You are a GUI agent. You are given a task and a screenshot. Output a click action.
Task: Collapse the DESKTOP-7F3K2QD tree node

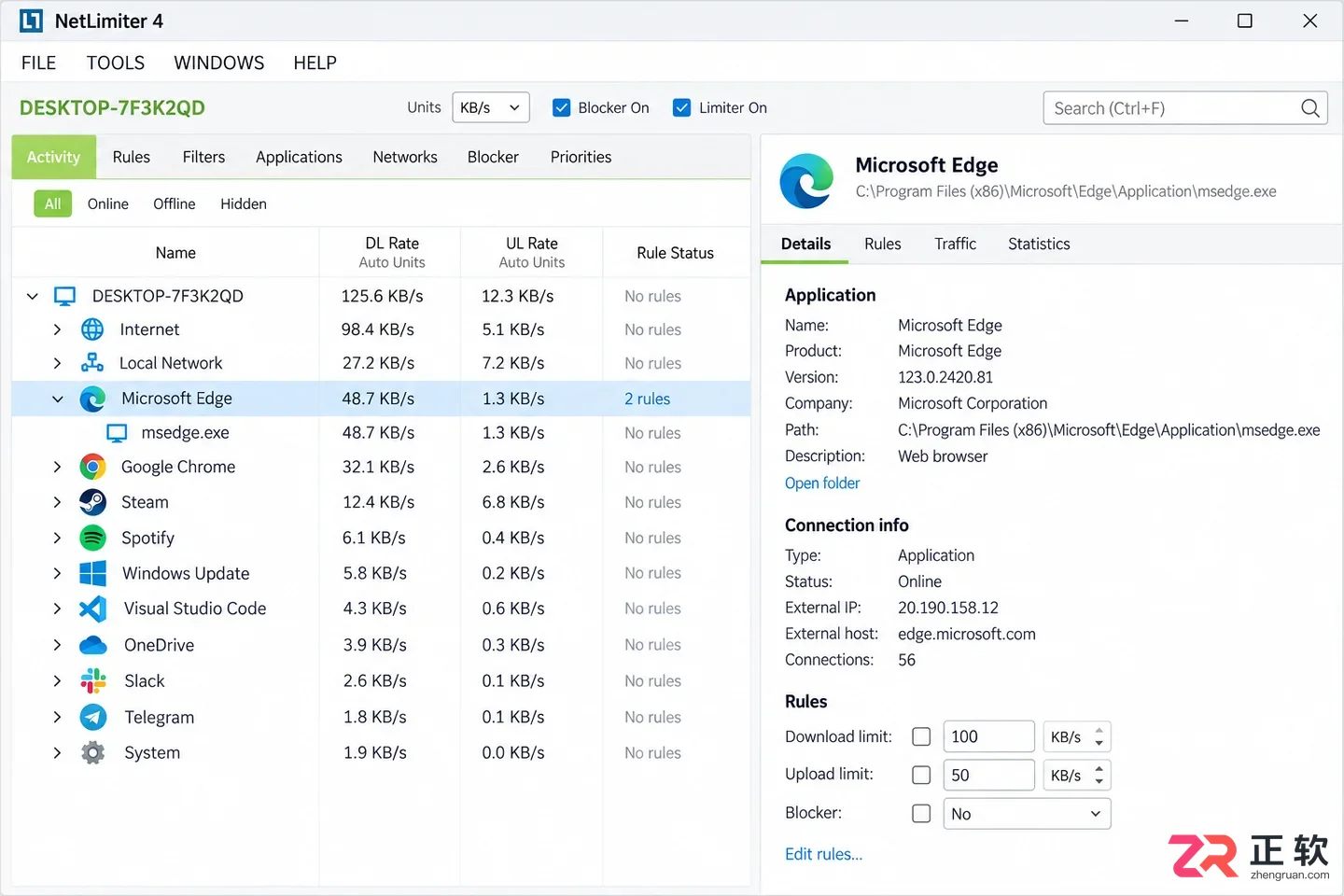pos(33,297)
